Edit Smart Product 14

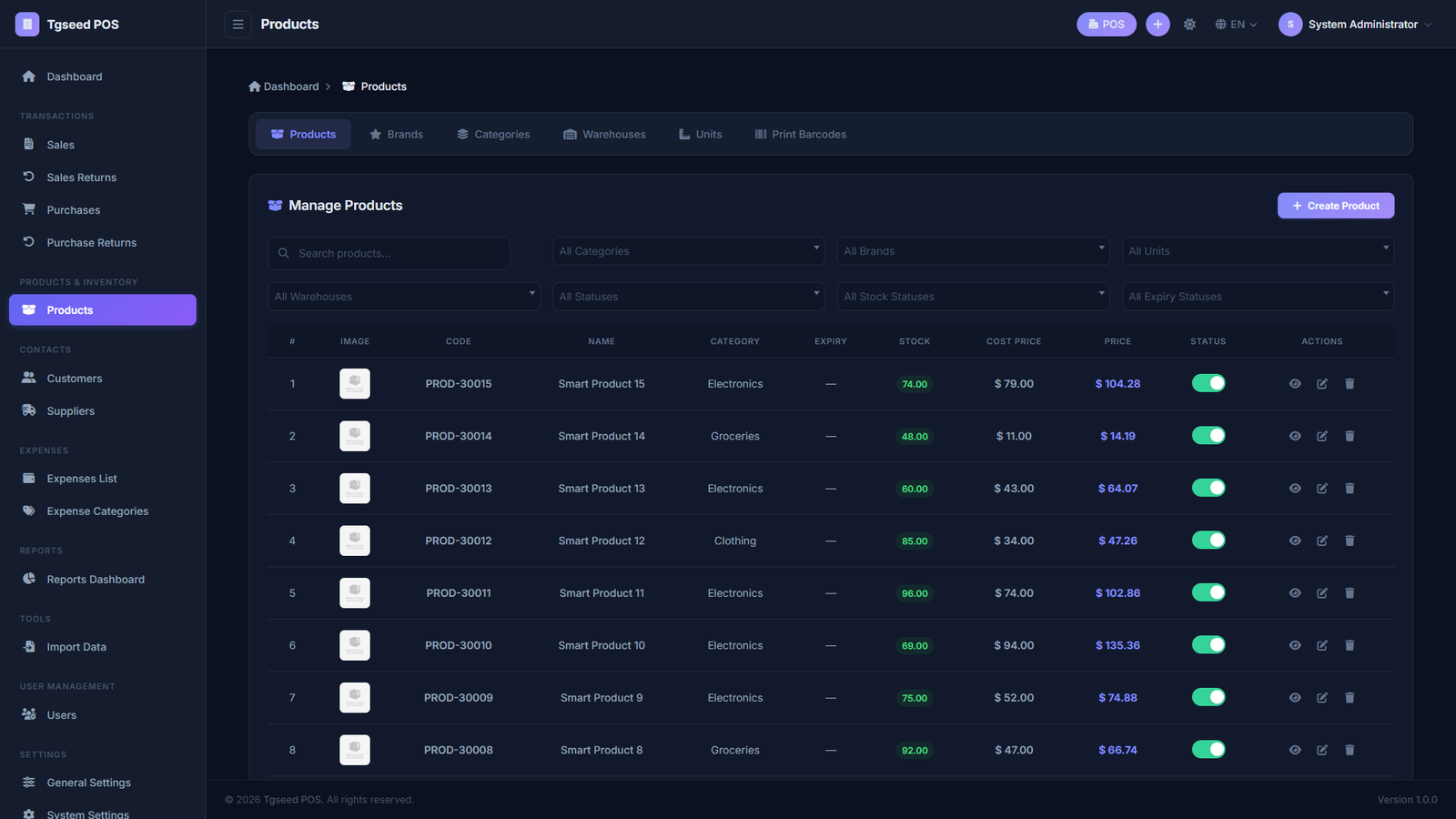[x=1322, y=436]
